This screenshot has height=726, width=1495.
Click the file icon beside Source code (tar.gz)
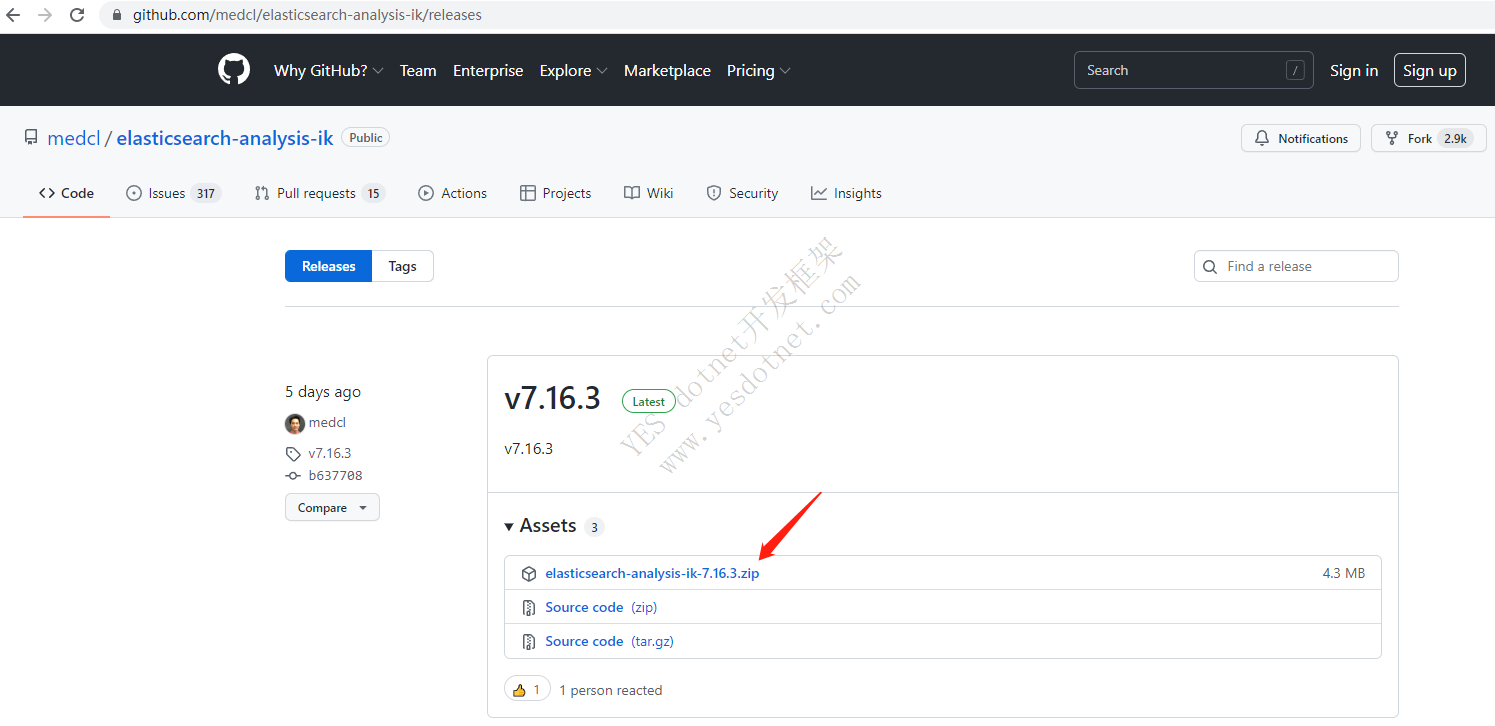point(529,642)
